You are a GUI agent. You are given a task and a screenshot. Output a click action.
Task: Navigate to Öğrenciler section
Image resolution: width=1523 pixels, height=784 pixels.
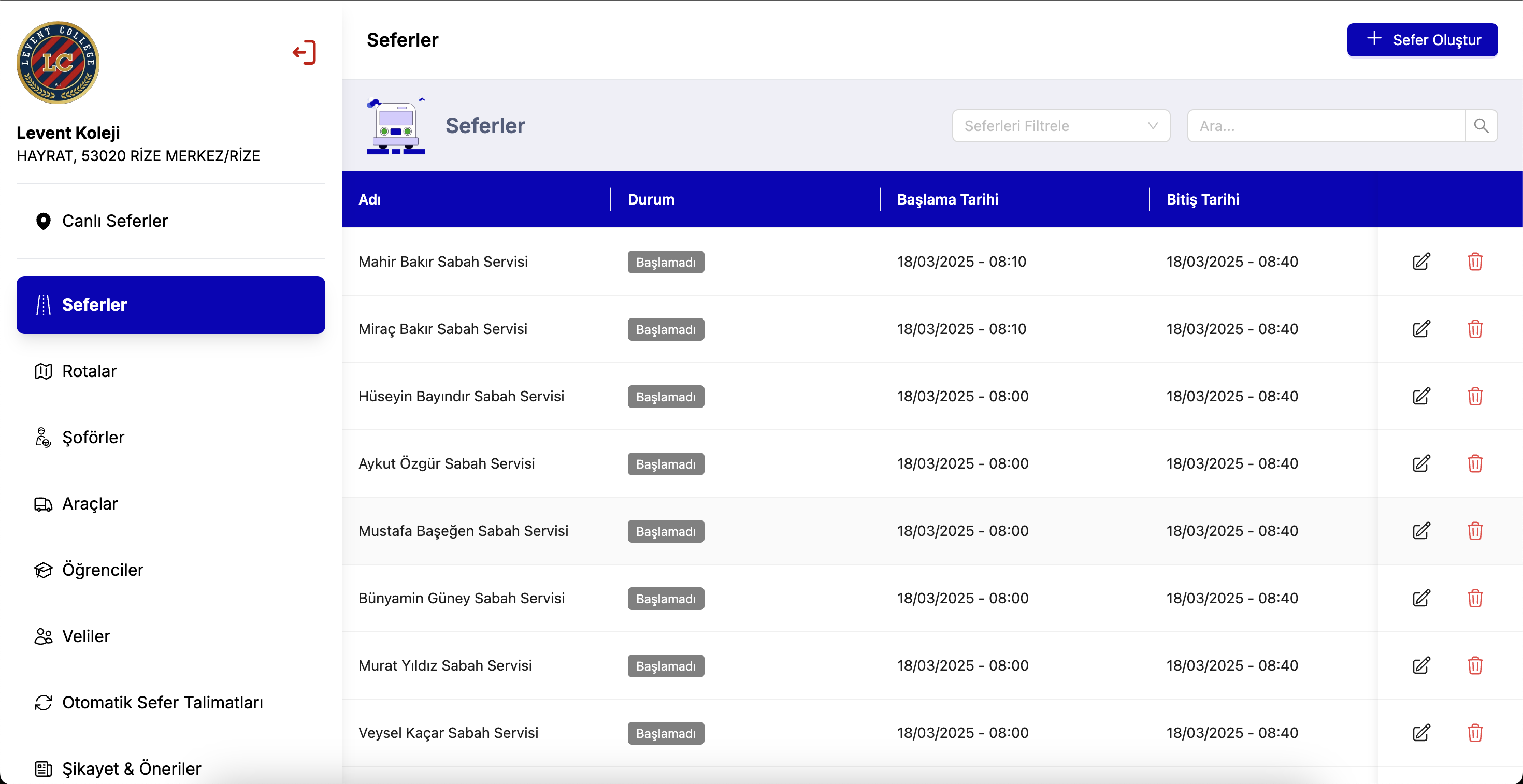[102, 570]
